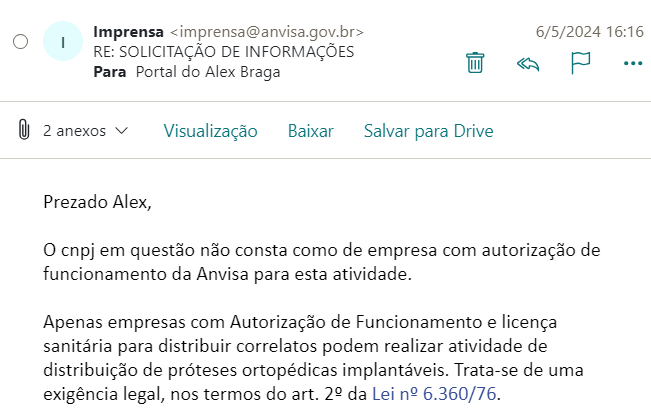Click the reply all arrows icon
651x411 pixels.
pyautogui.click(x=528, y=64)
